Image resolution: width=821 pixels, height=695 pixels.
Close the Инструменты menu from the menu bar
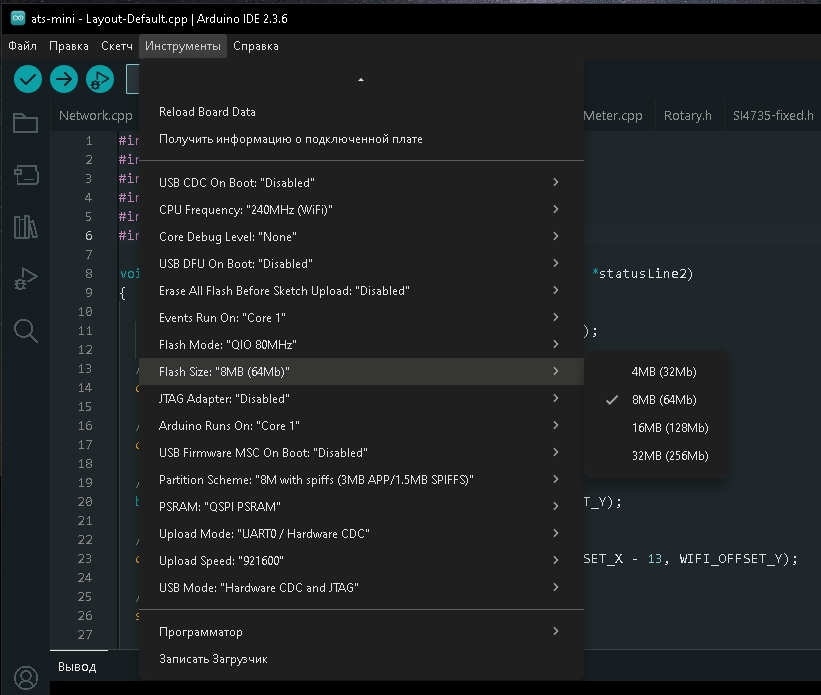(183, 46)
